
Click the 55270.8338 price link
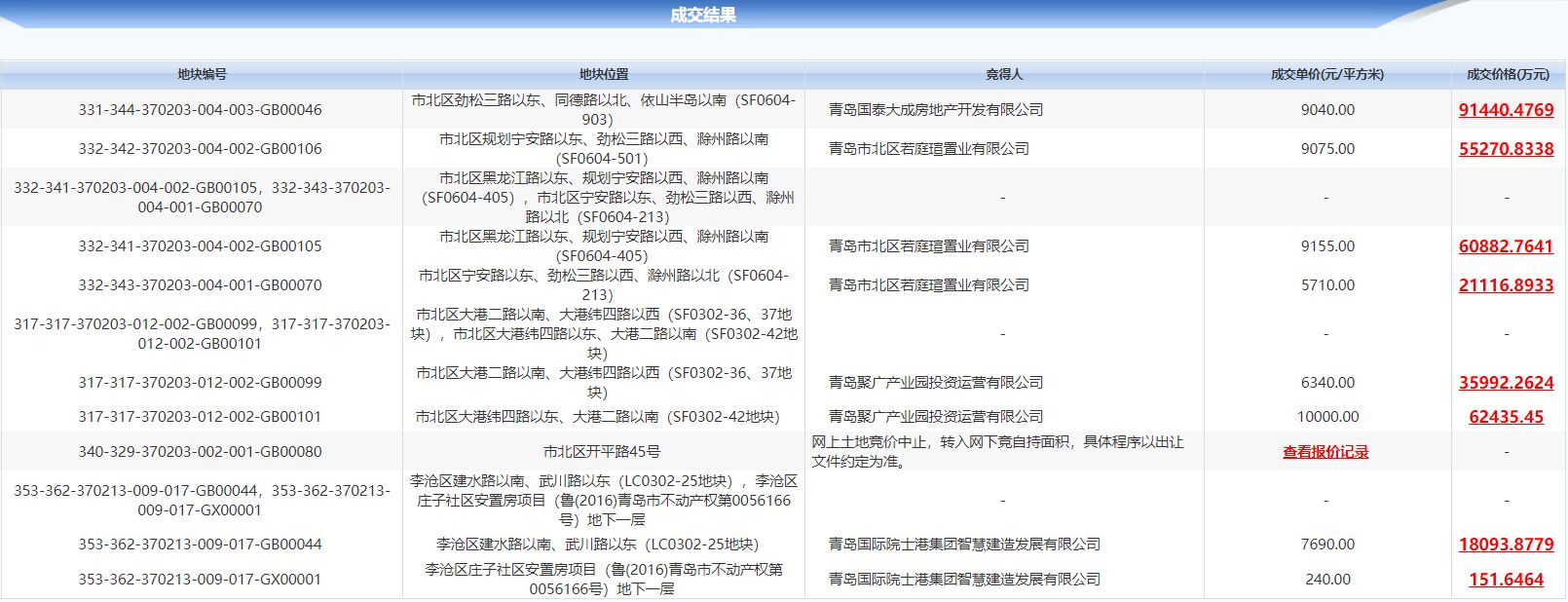1506,149
